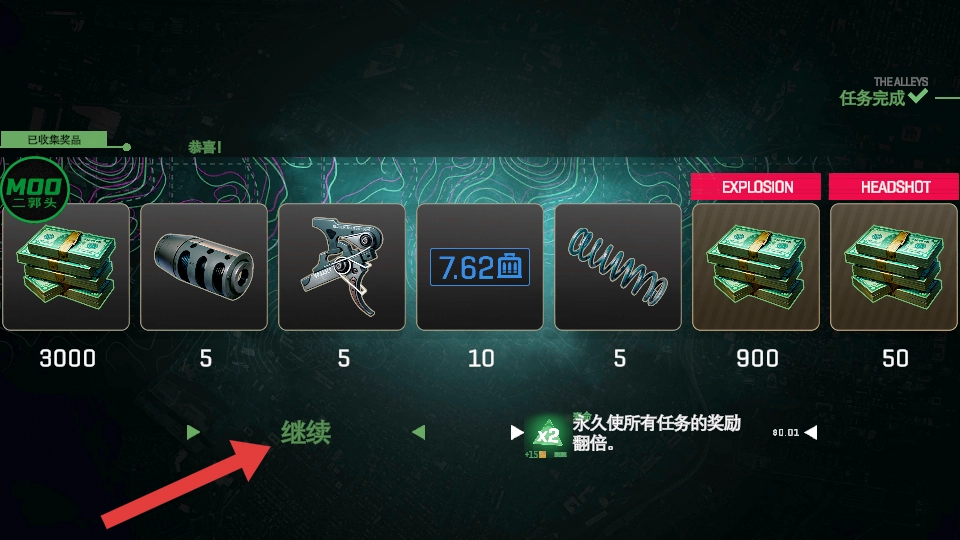Click the white left arrow beside $0.01
This screenshot has width=960, height=540.
pyautogui.click(x=811, y=433)
